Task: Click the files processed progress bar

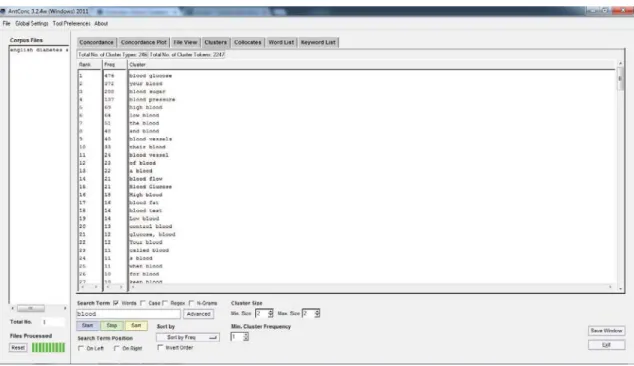Action: click(49, 347)
